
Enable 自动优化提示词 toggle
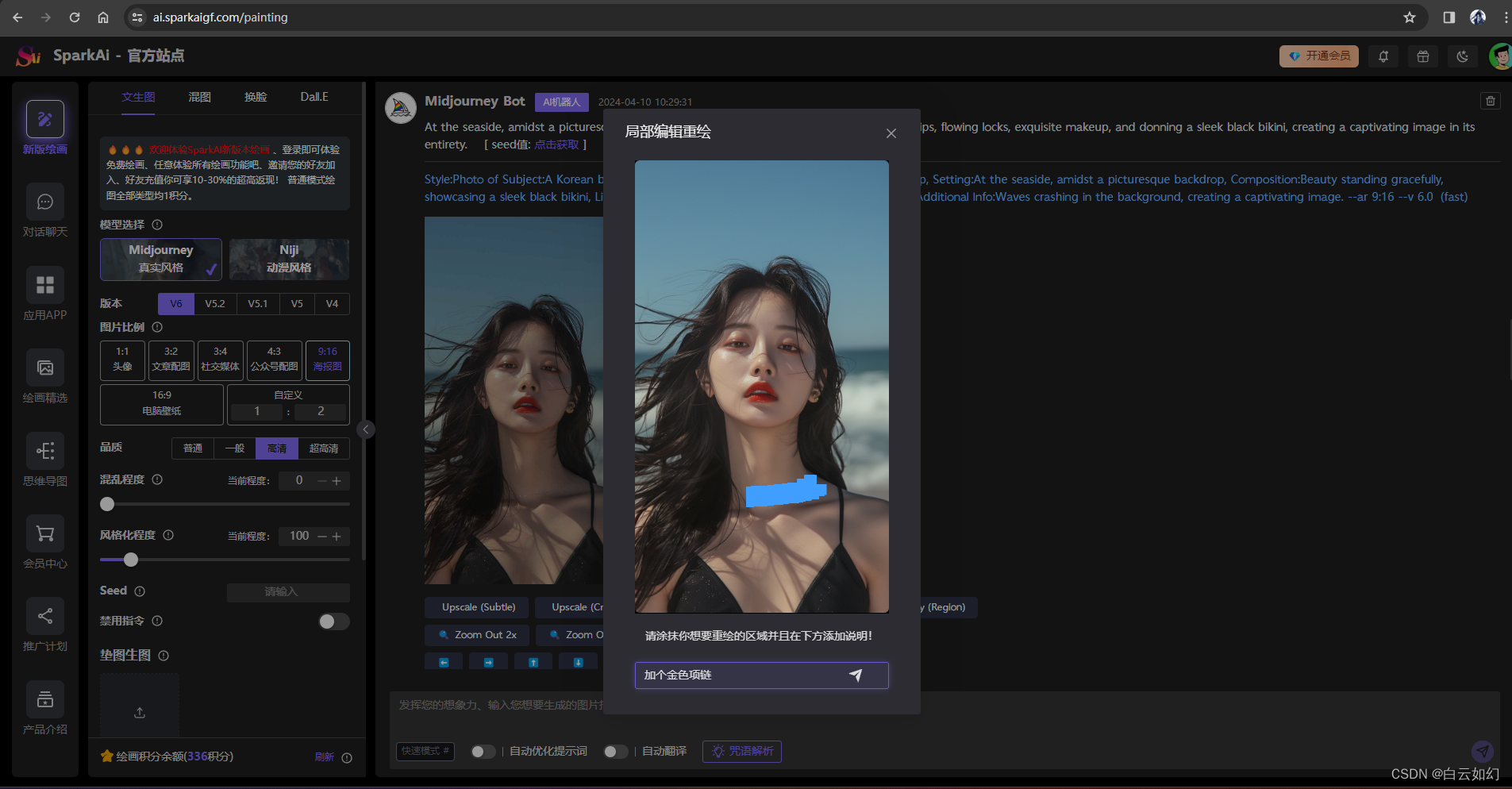point(483,752)
